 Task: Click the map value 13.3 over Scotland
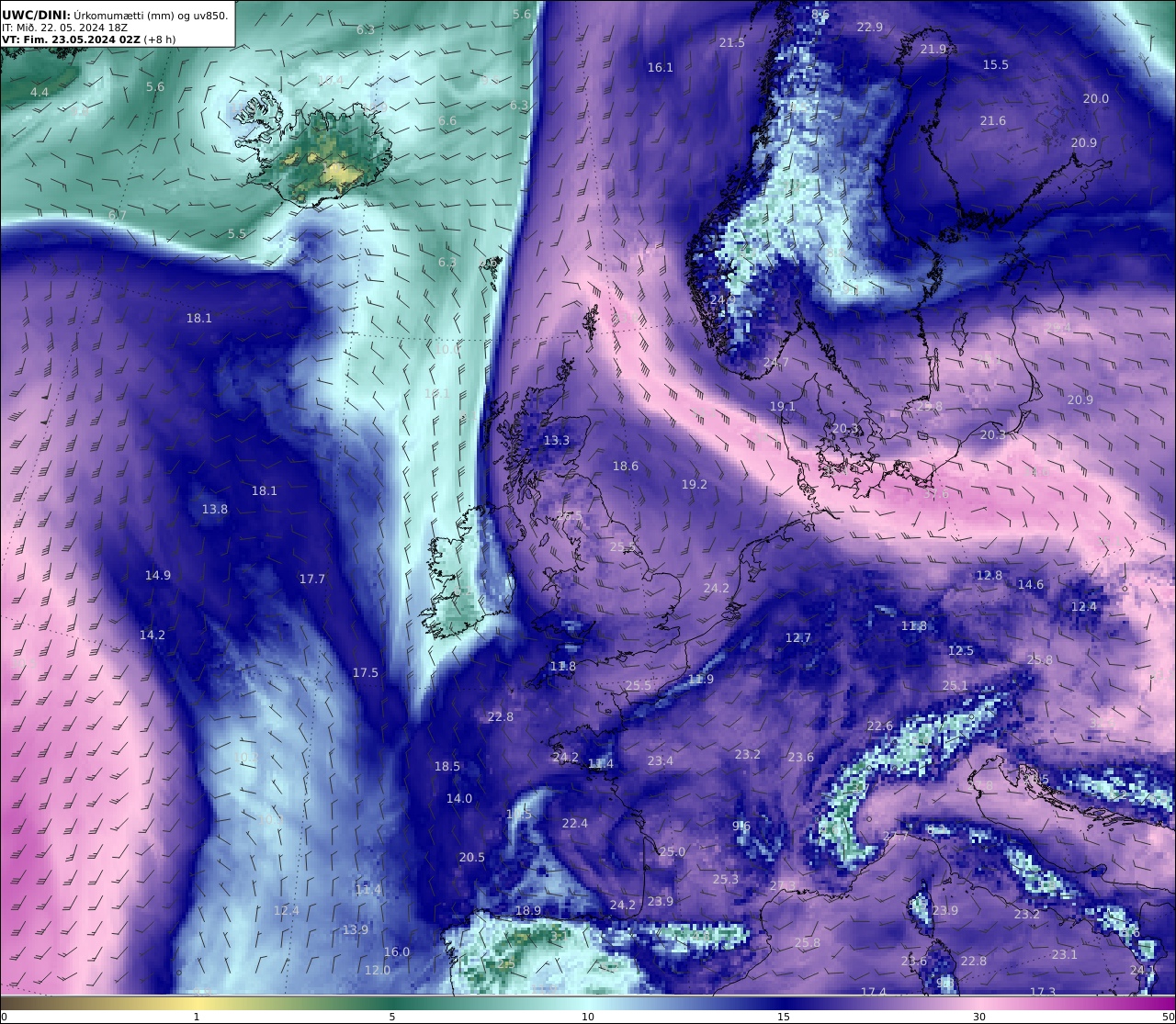coord(557,441)
